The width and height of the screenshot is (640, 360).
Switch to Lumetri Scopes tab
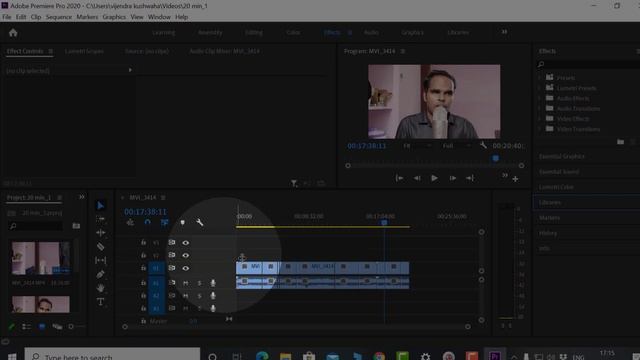point(84,51)
